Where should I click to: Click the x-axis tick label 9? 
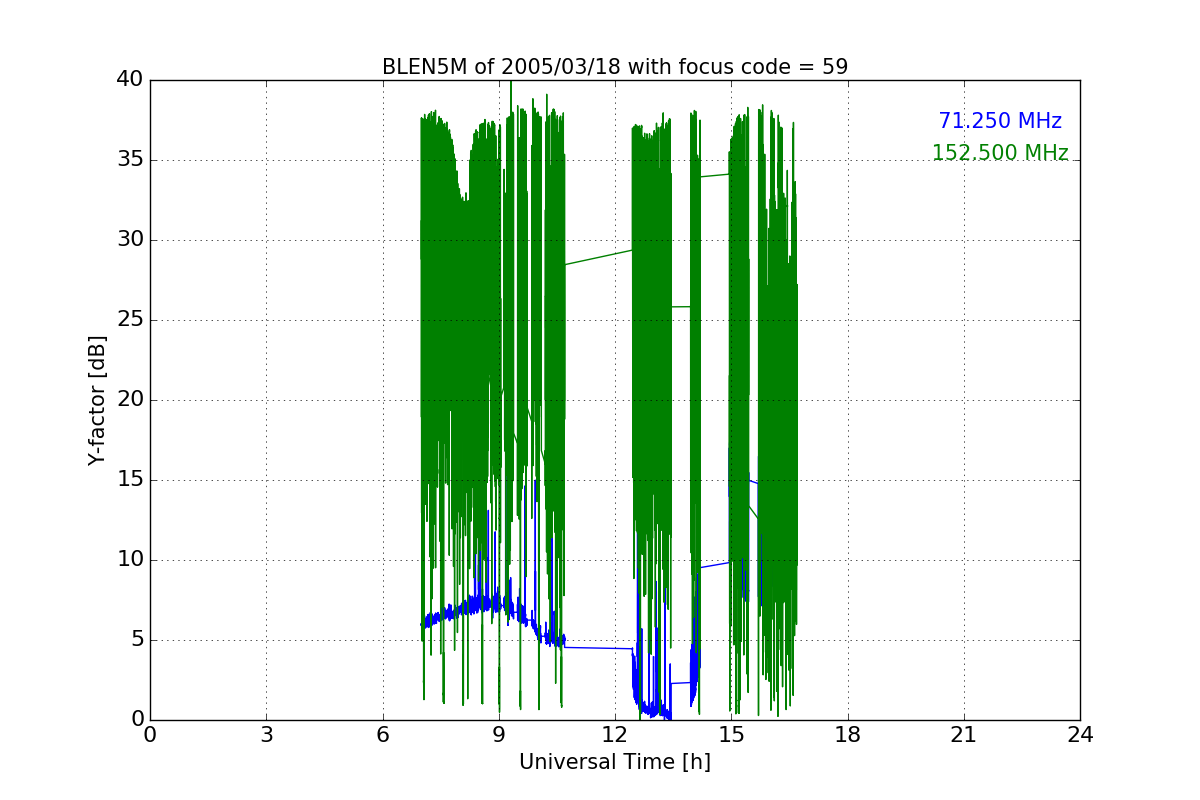coord(499,735)
